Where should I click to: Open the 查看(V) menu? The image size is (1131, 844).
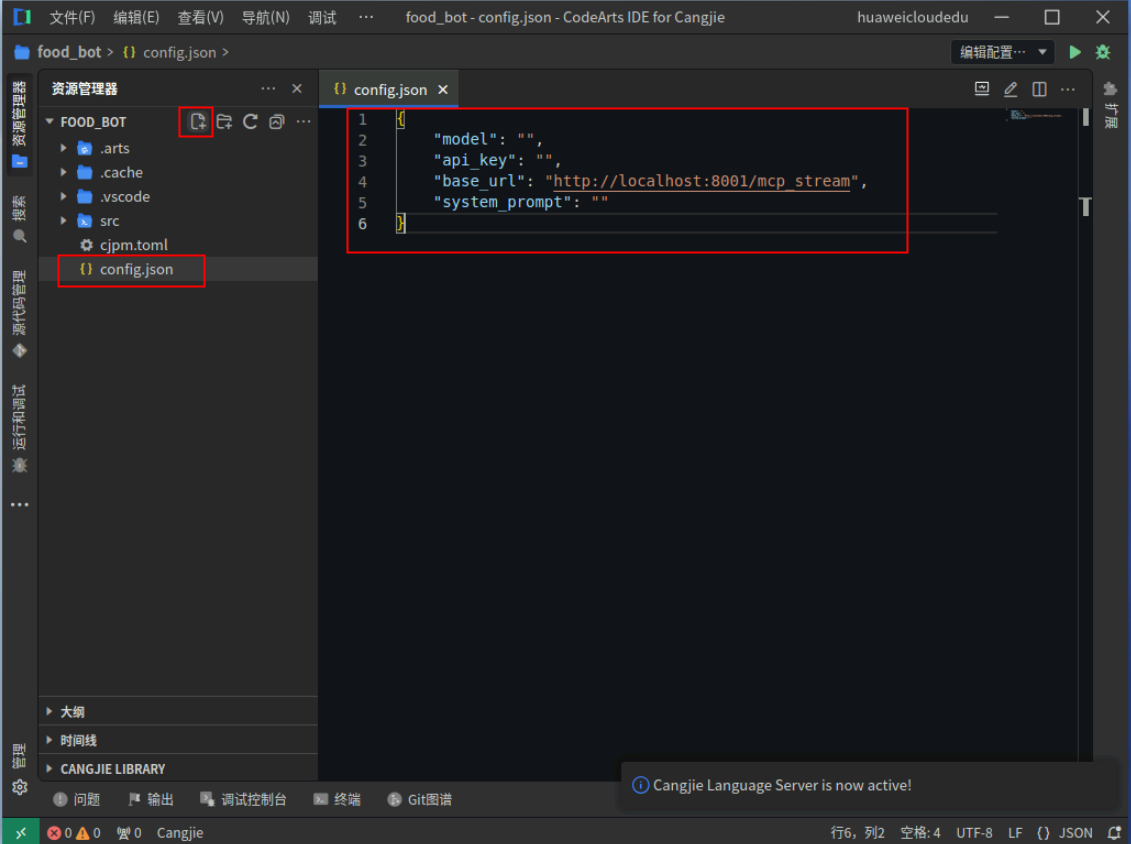(201, 17)
